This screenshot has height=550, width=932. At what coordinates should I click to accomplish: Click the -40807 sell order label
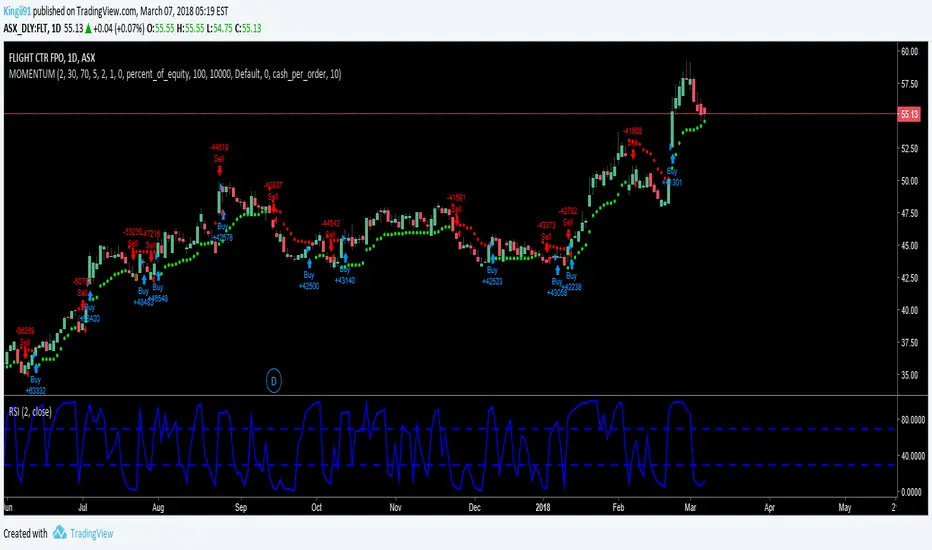(273, 185)
